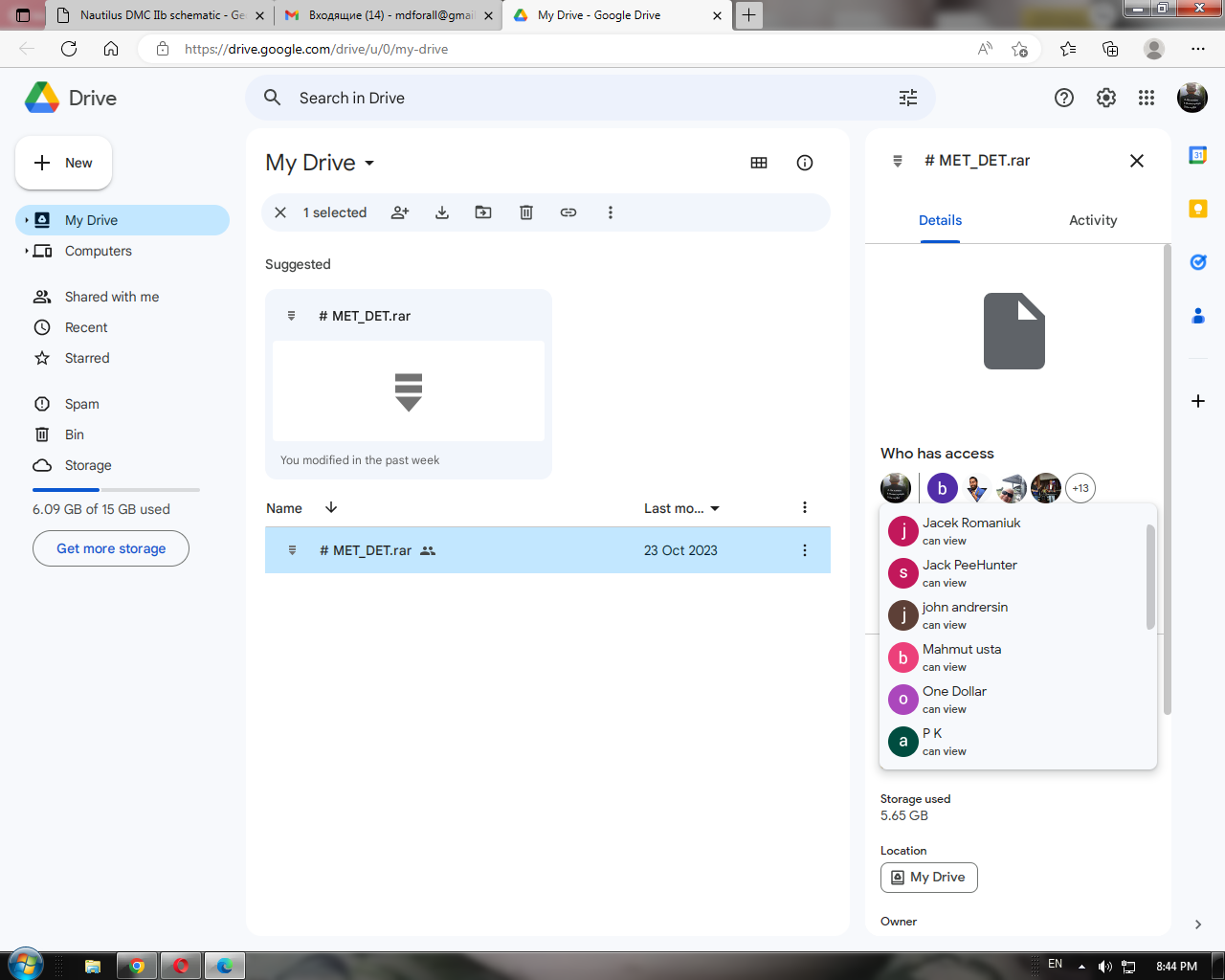Get add-ons with the plus icon
This screenshot has height=980, width=1225.
(1198, 401)
